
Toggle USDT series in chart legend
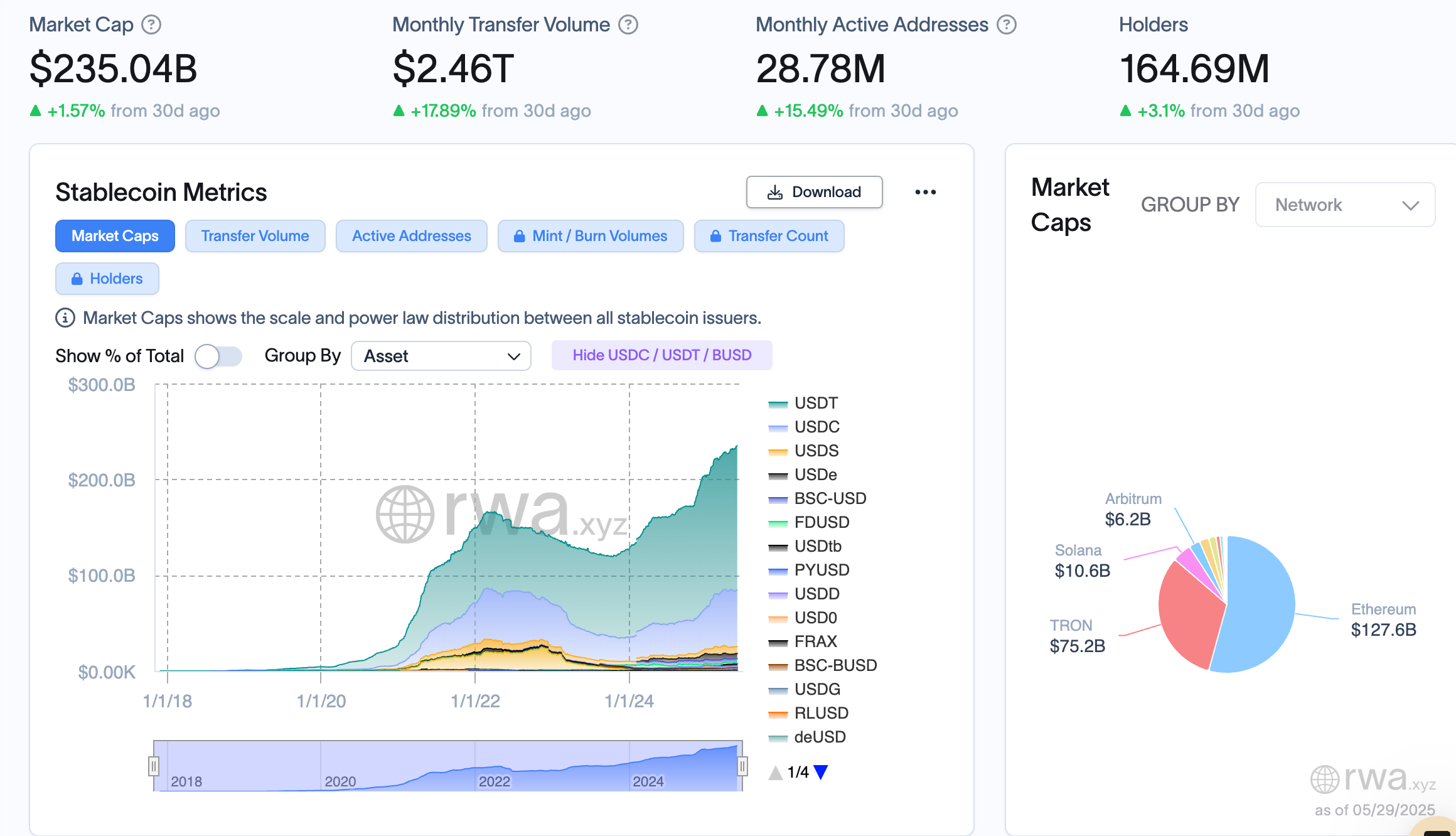coord(815,403)
